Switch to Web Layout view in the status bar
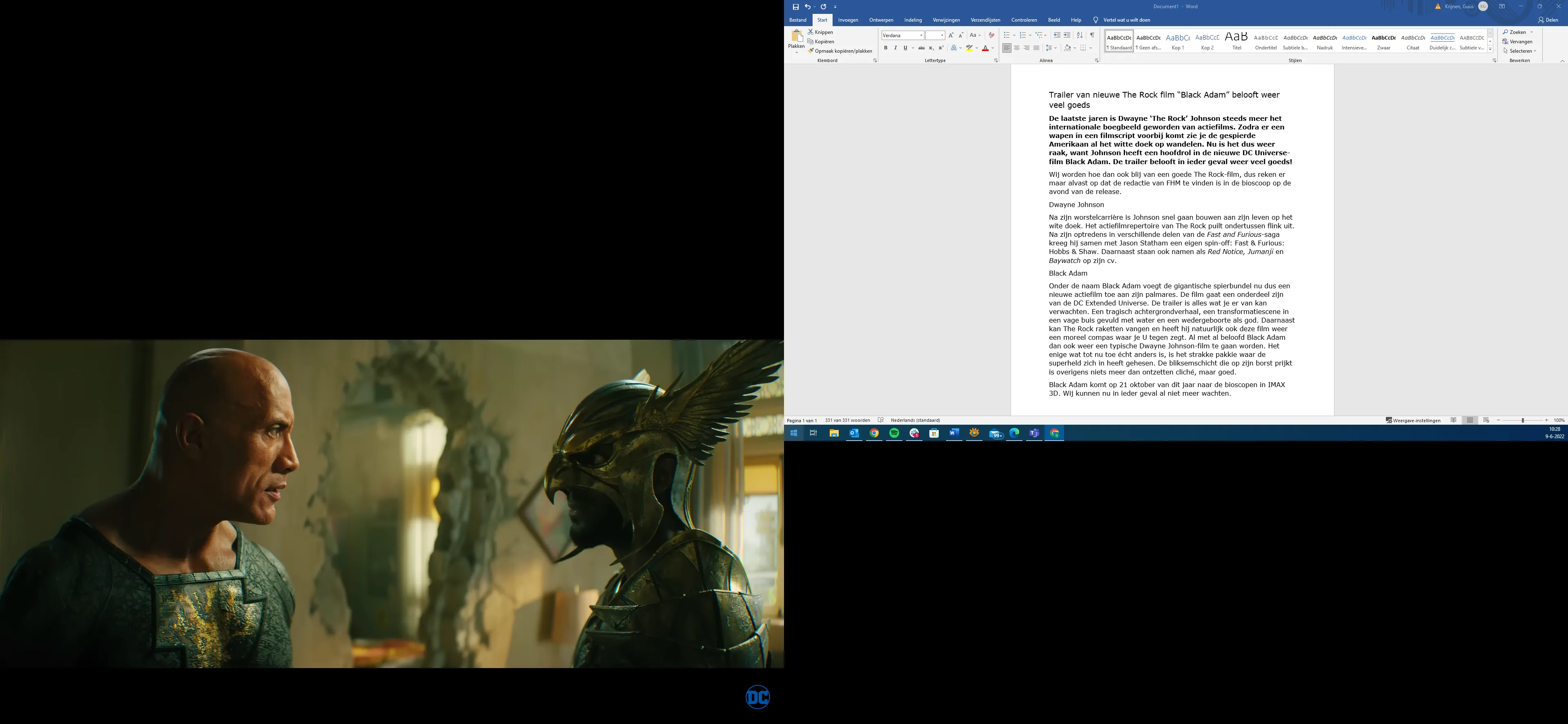This screenshot has width=1568, height=724. click(x=1486, y=420)
